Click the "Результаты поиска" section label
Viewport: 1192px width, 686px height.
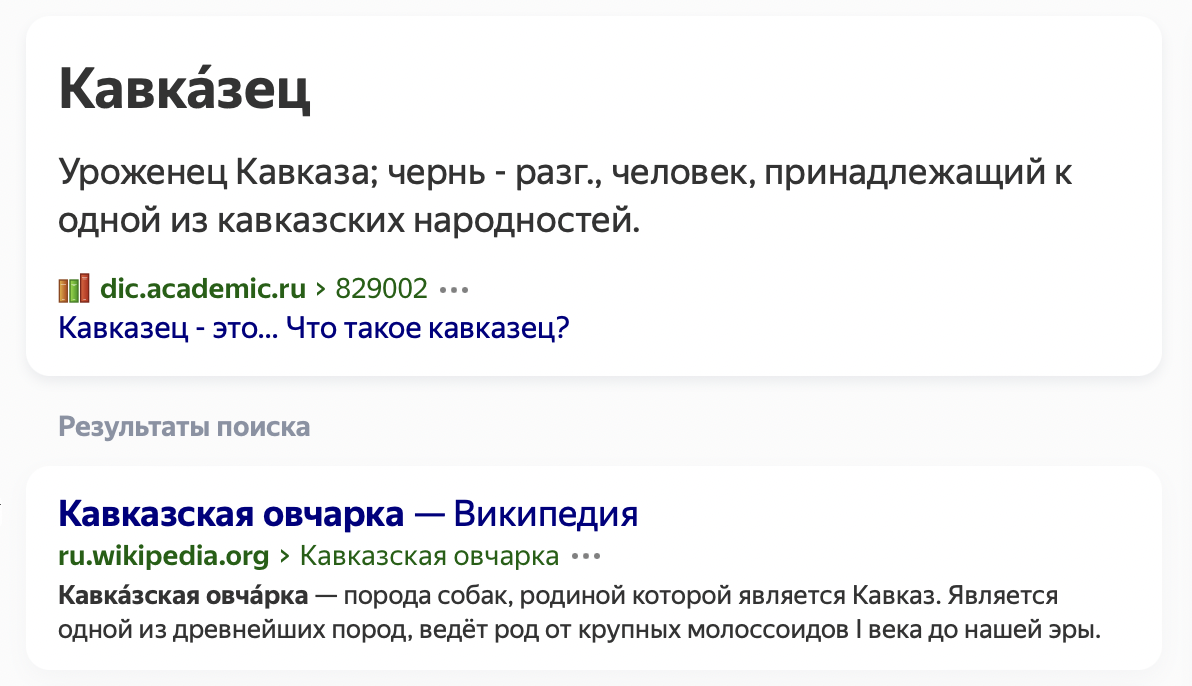pos(185,427)
